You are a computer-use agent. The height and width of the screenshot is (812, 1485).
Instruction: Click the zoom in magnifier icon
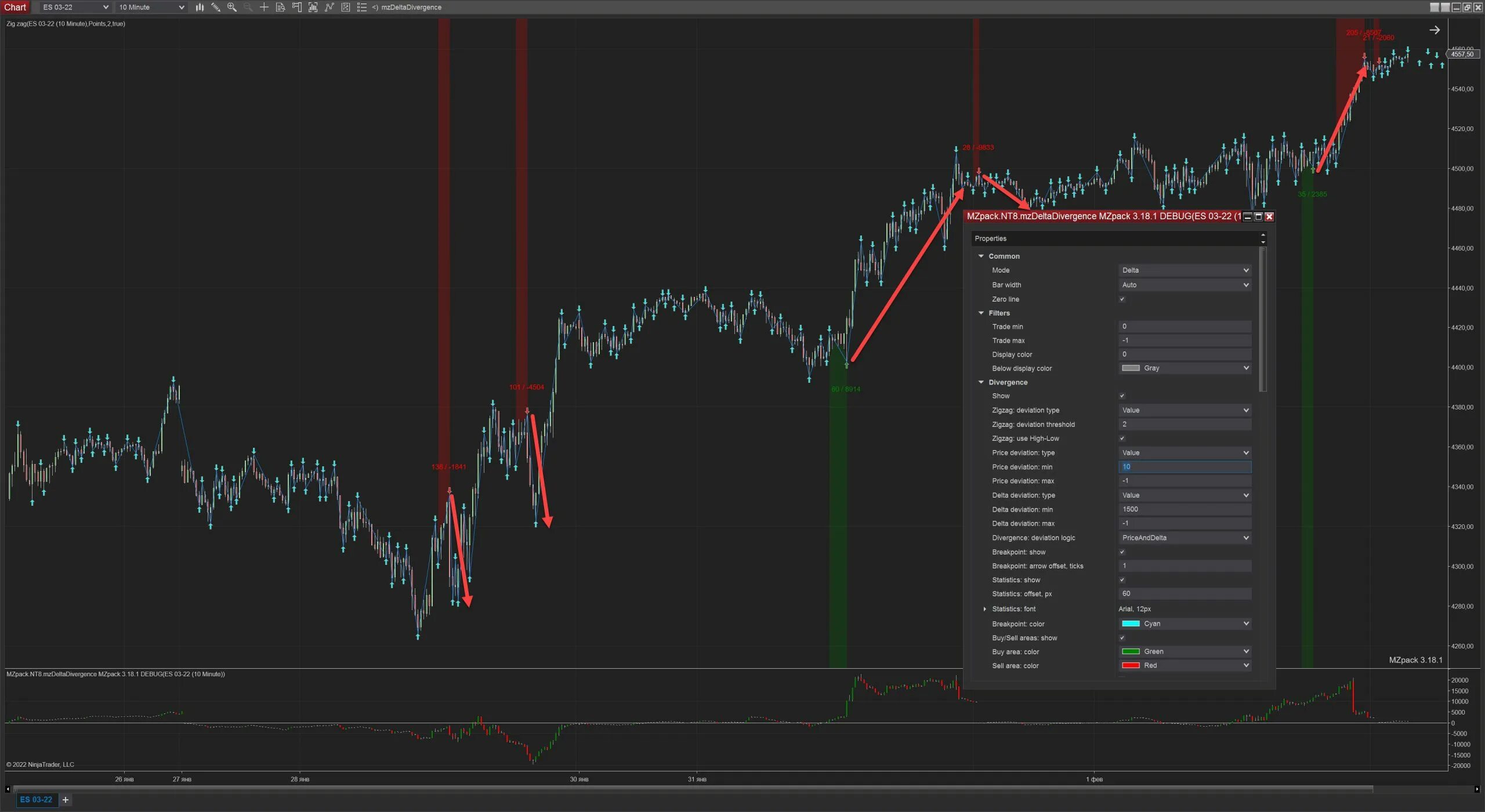click(232, 7)
